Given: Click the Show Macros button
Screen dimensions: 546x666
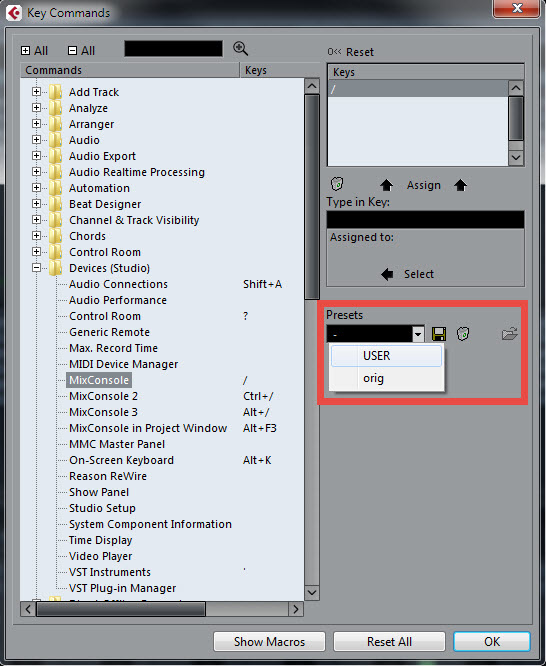Looking at the screenshot, I should tap(269, 641).
